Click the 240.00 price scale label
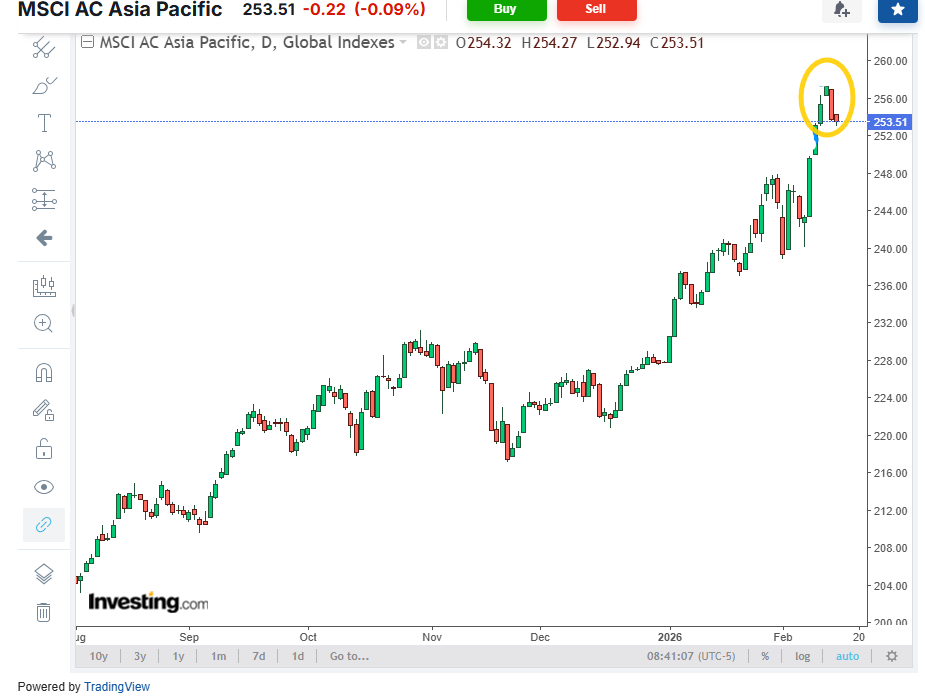Screen dimensions: 925x700 [890, 249]
